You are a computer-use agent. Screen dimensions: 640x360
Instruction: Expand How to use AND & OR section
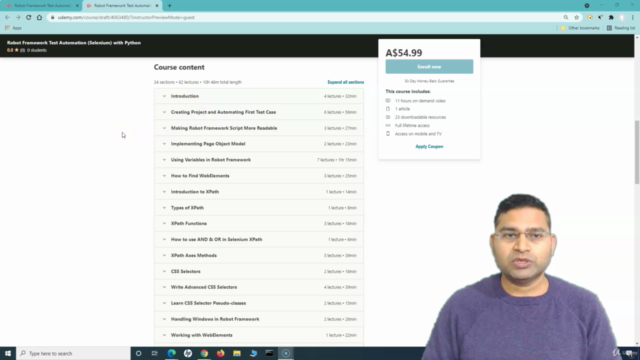point(259,240)
